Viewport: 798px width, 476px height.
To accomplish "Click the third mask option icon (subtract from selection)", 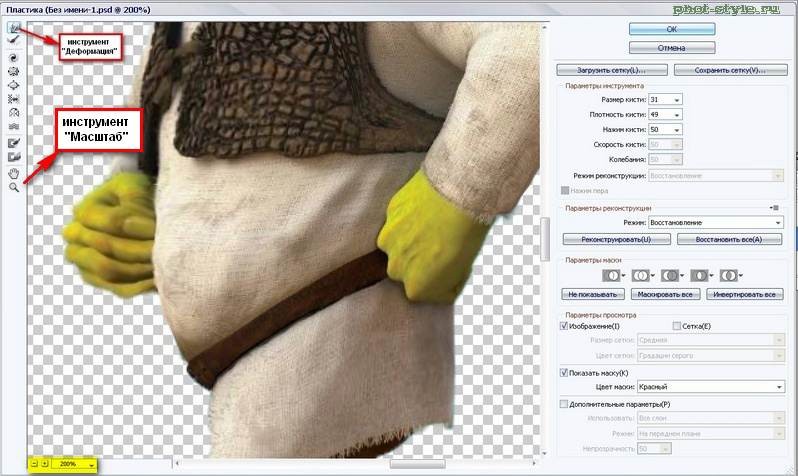I will [672, 275].
